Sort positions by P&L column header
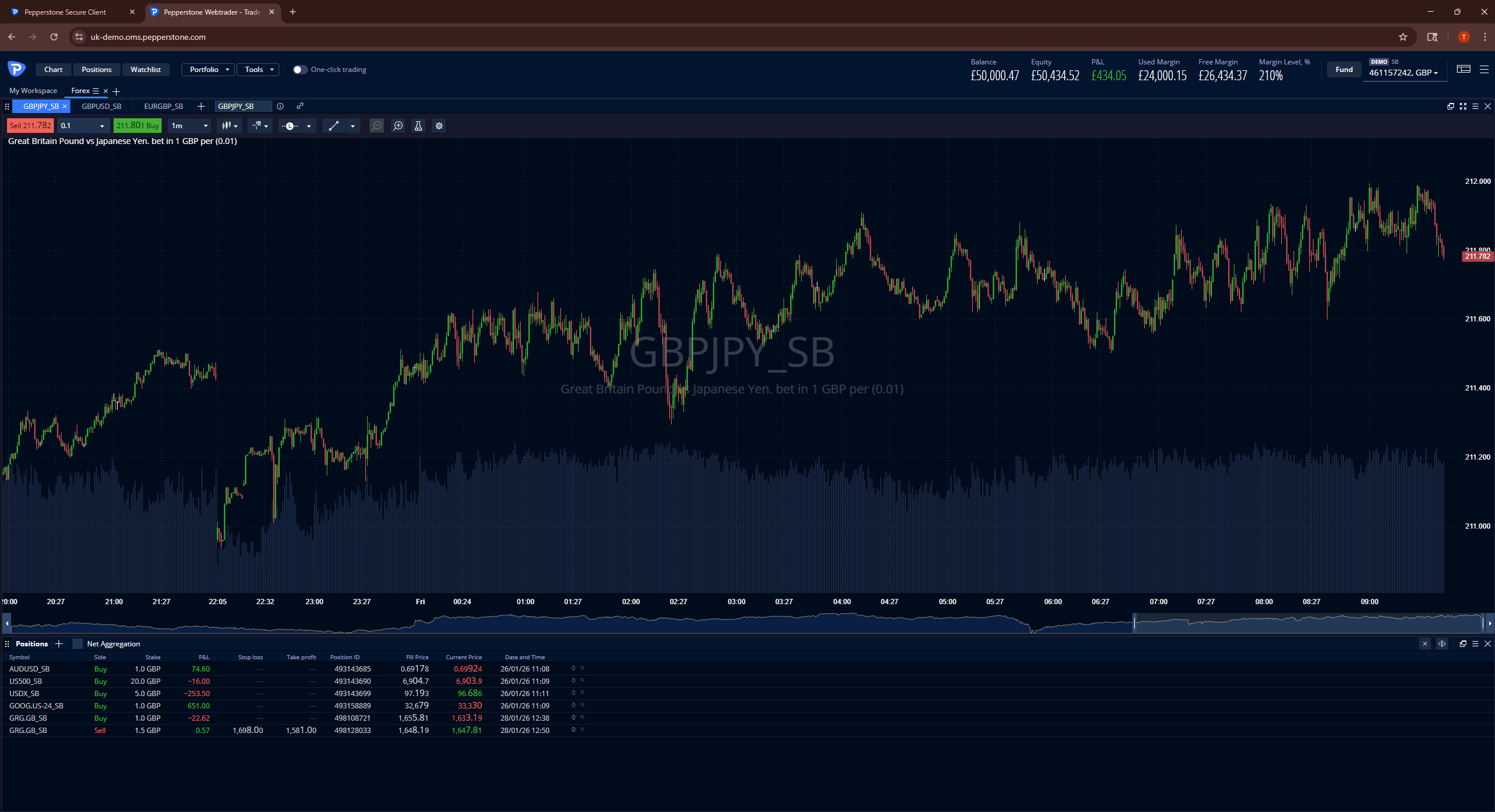This screenshot has height=812, width=1495. (204, 657)
